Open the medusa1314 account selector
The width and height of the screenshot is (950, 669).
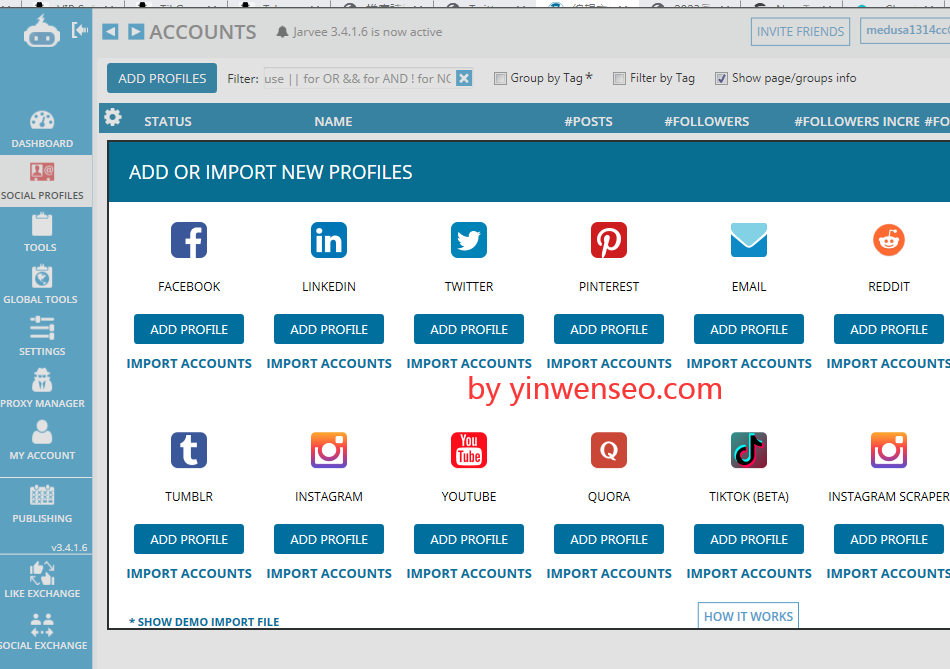(x=900, y=31)
